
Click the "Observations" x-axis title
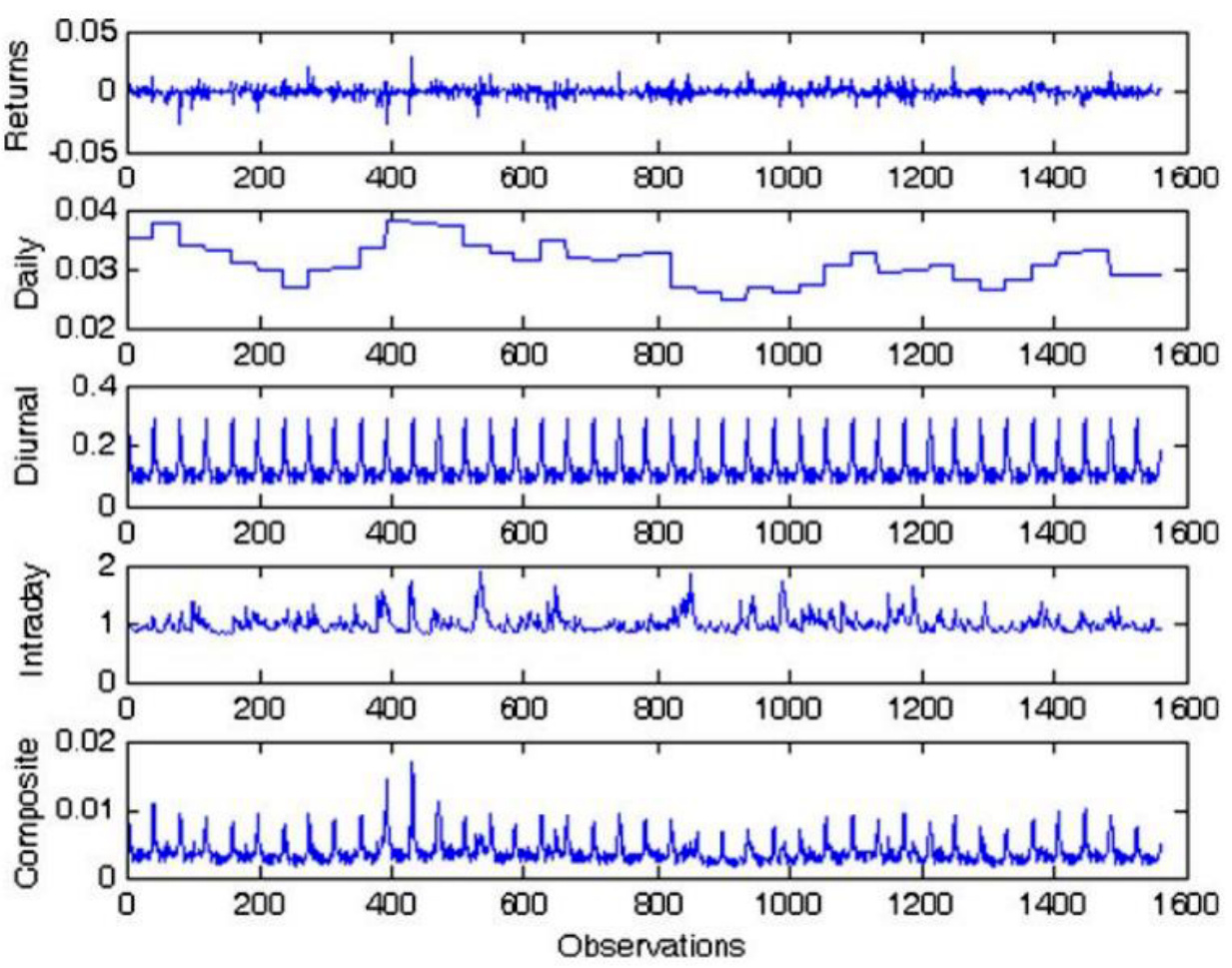pos(650,946)
